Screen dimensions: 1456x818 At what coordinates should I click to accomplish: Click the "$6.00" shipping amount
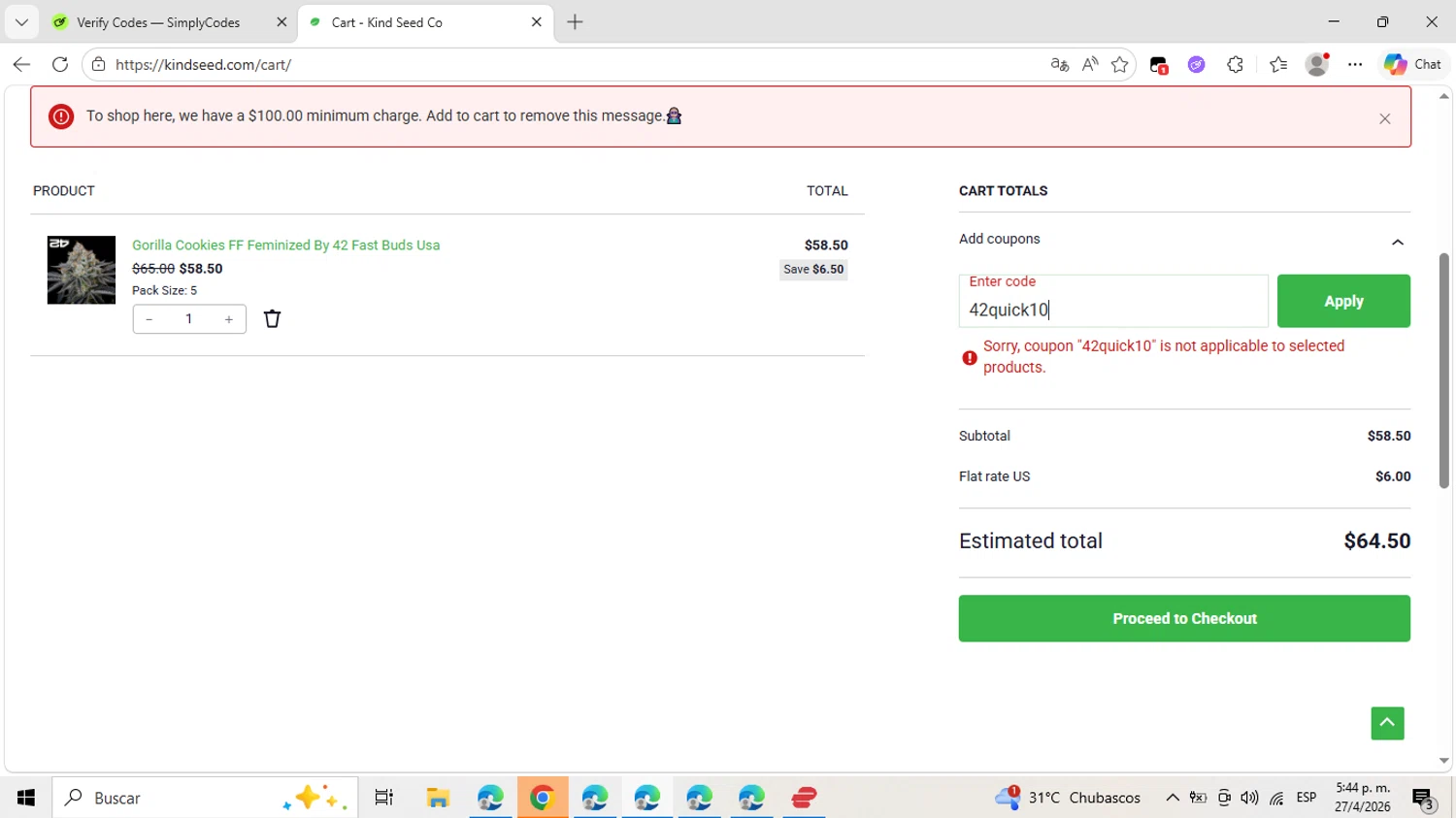coord(1393,476)
